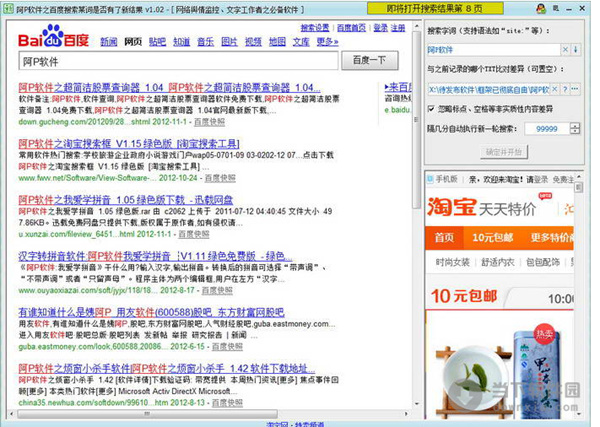
Task: Open 包包配饰 category in Taobao pane
Action: (543, 262)
